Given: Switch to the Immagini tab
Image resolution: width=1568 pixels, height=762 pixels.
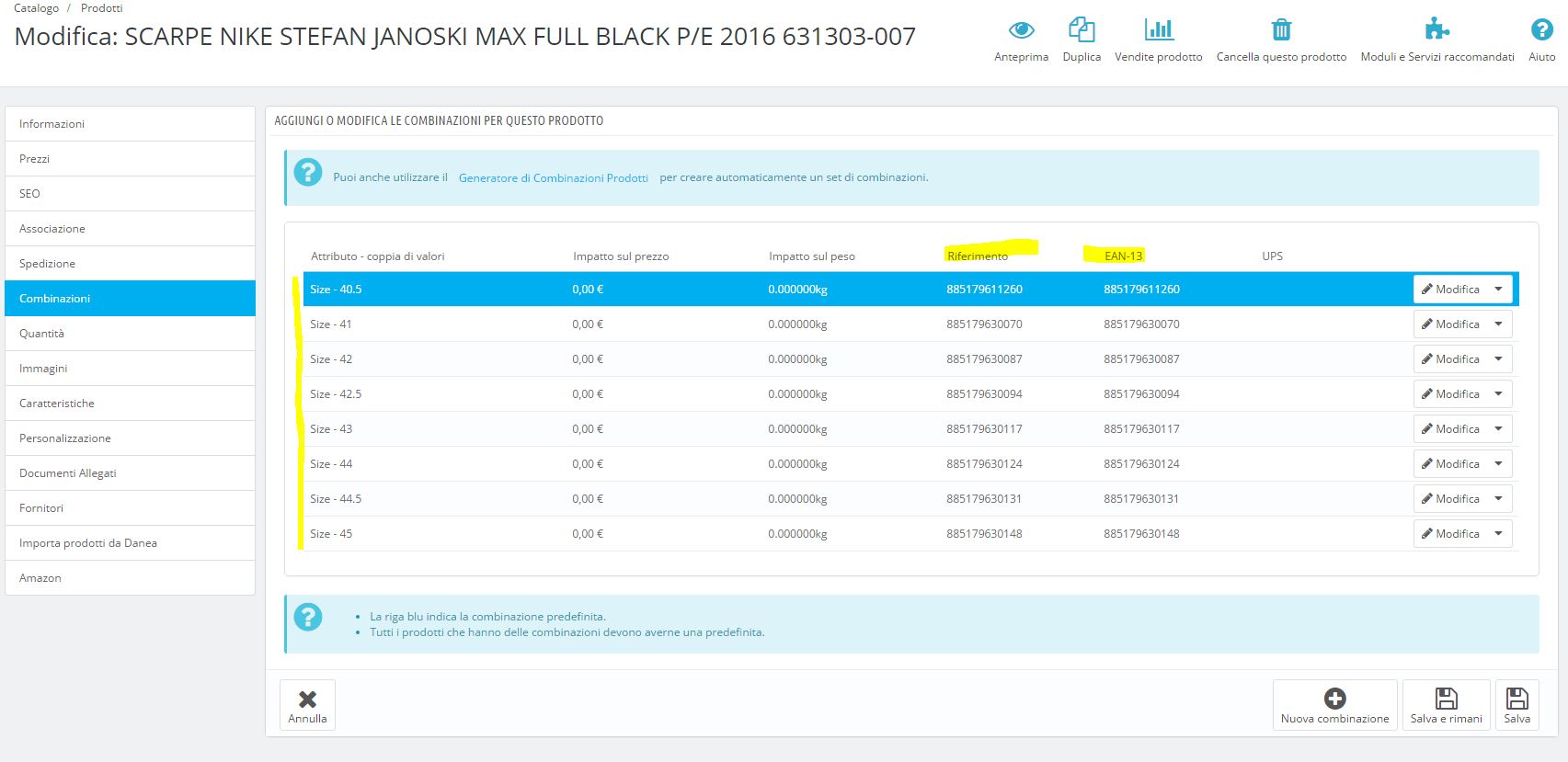Looking at the screenshot, I should (x=130, y=369).
